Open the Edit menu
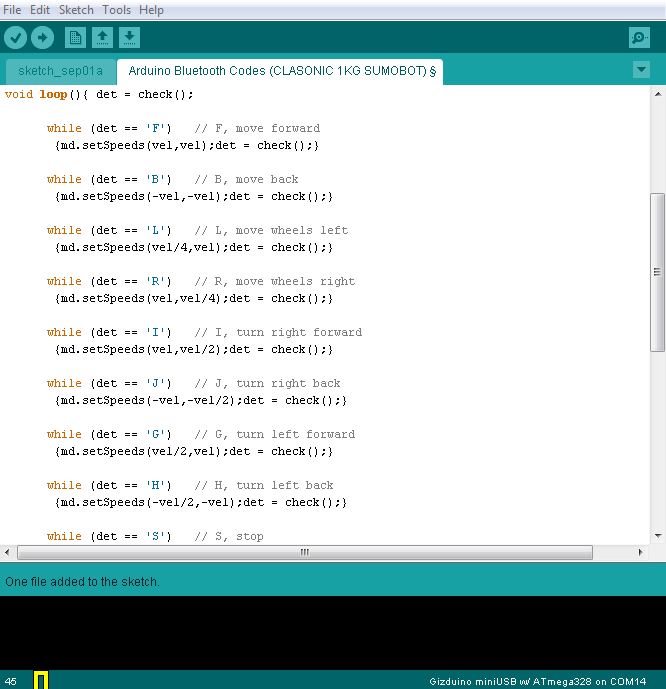Image resolution: width=666 pixels, height=689 pixels. [40, 10]
